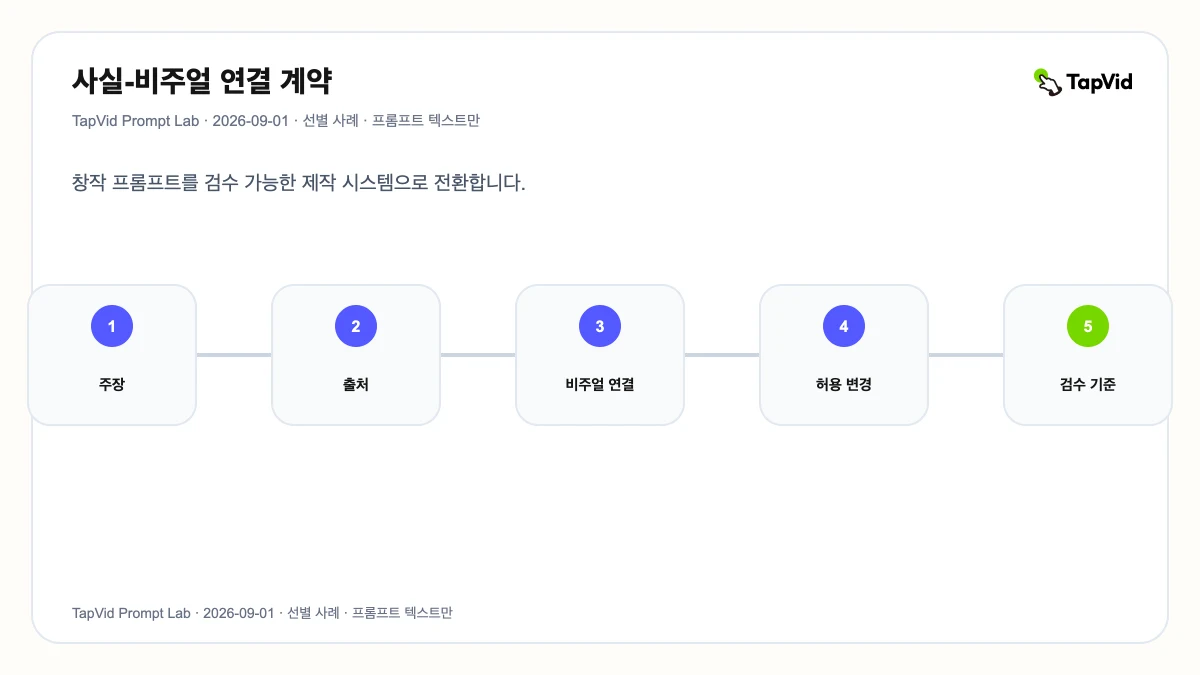
Task: Click connector line between steps 1 and 2
Action: coord(234,354)
